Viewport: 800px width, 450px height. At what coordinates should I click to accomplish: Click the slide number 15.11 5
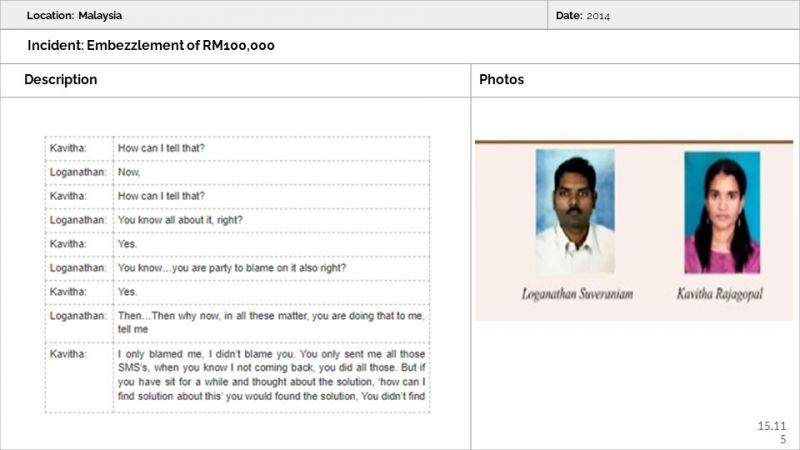pyautogui.click(x=772, y=433)
